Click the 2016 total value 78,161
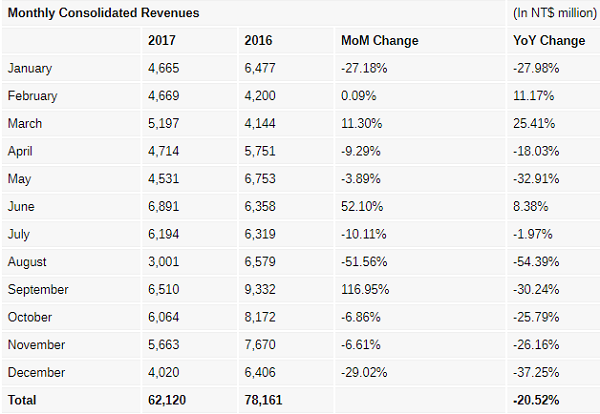The width and height of the screenshot is (600, 414). 264,400
